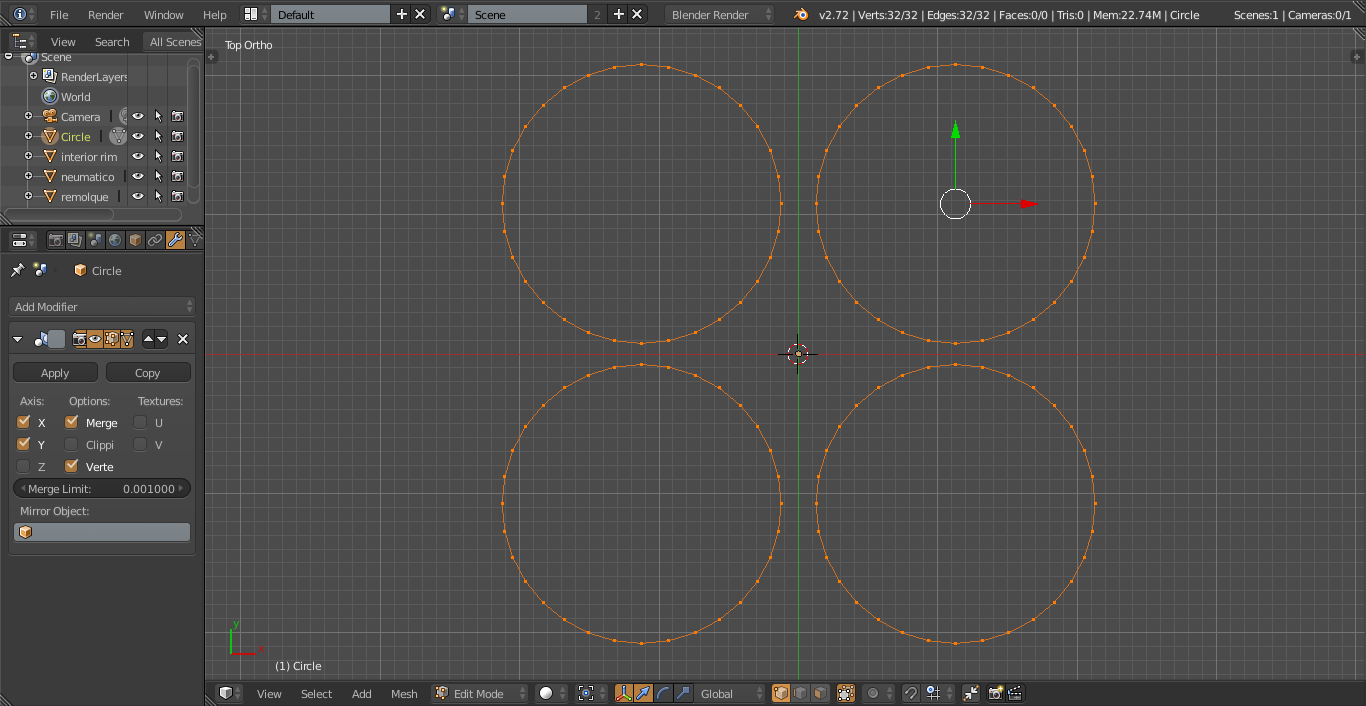Expand the Camera tree item
Viewport: 1366px width, 706px height.
(x=29, y=116)
